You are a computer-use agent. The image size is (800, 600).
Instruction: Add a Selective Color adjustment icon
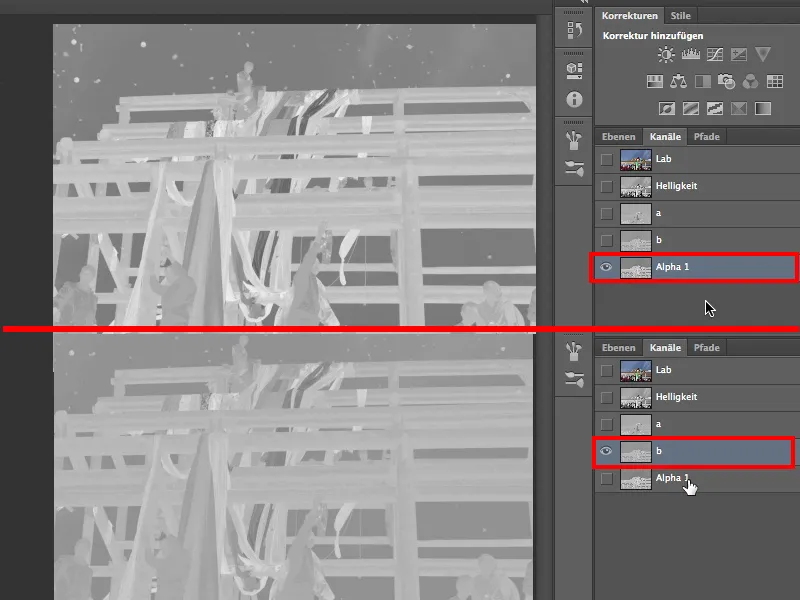[739, 108]
